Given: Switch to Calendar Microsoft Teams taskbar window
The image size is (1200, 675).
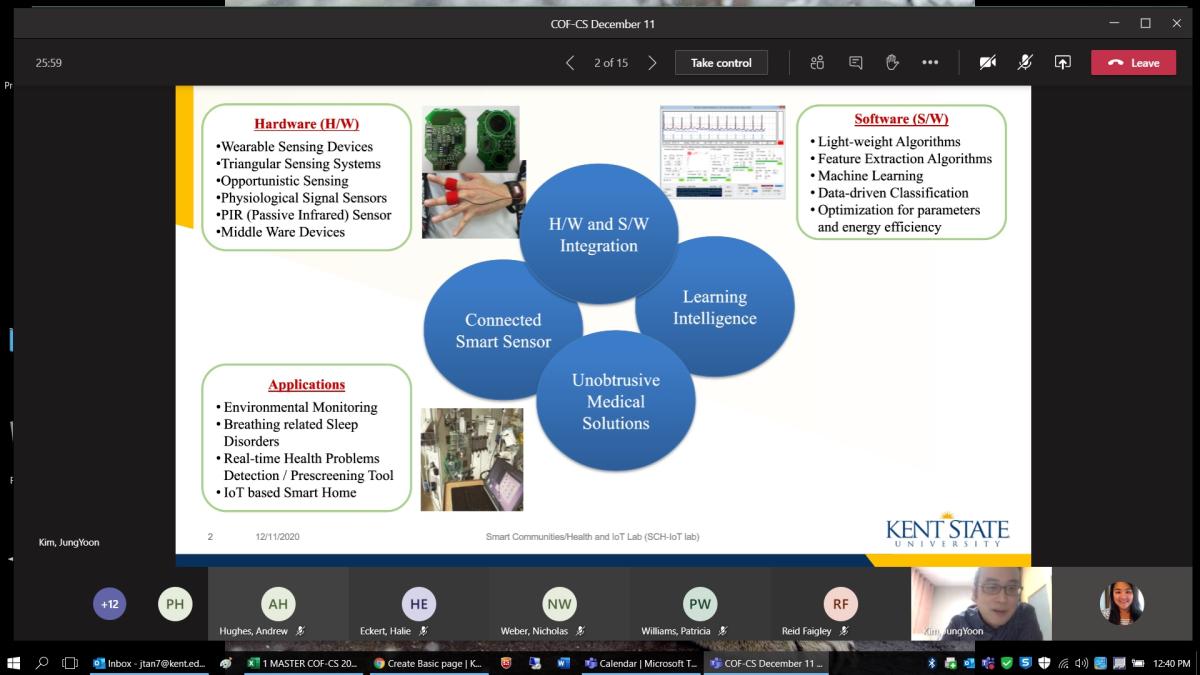Looking at the screenshot, I should coord(640,663).
